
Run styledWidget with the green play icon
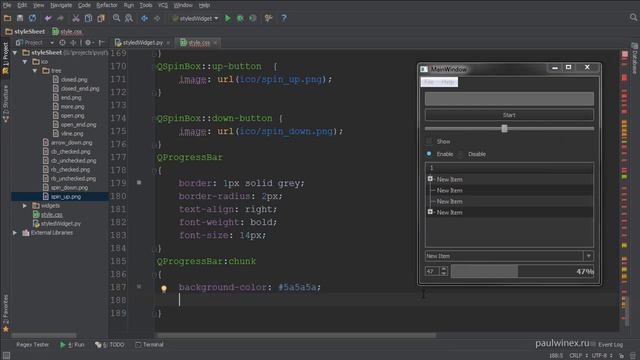click(x=228, y=18)
